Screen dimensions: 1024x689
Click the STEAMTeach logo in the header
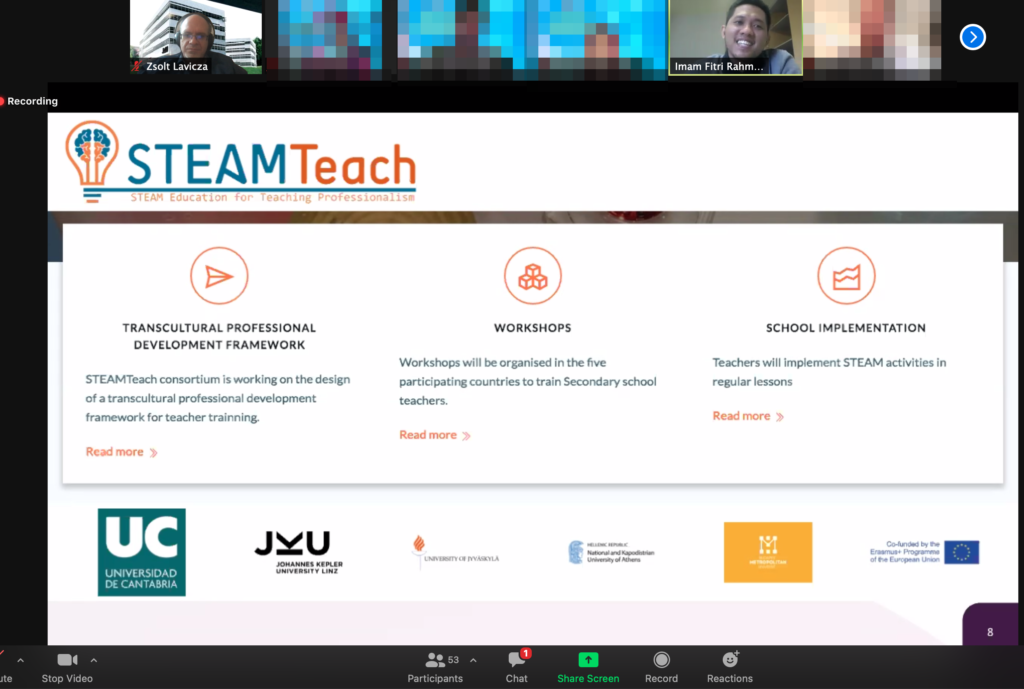[x=241, y=162]
